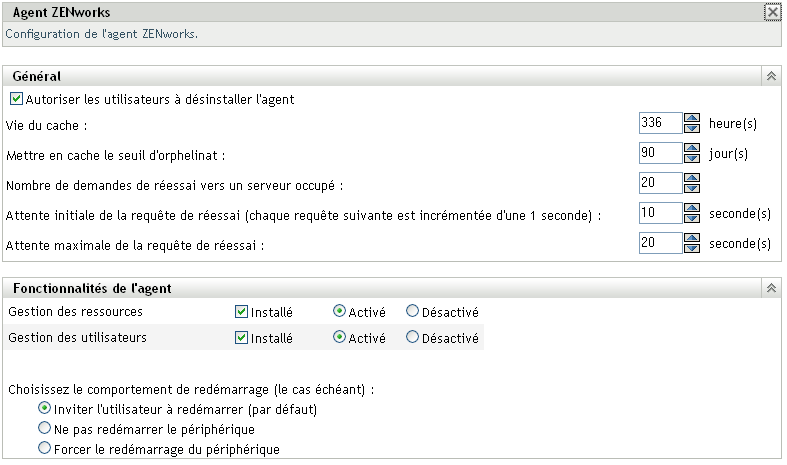
Task: Click the Attente maximale seconds input field
Action: (660, 243)
